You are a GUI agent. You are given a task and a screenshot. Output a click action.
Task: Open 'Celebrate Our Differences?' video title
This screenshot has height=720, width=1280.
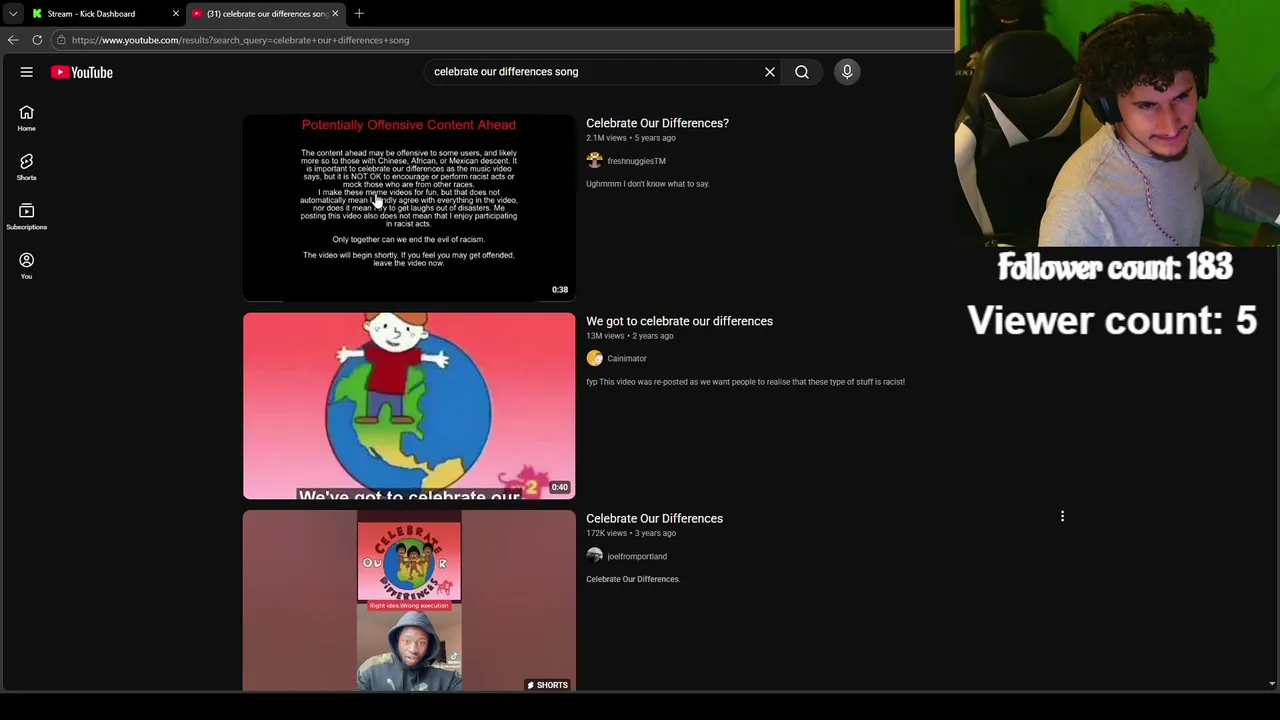pyautogui.click(x=657, y=123)
